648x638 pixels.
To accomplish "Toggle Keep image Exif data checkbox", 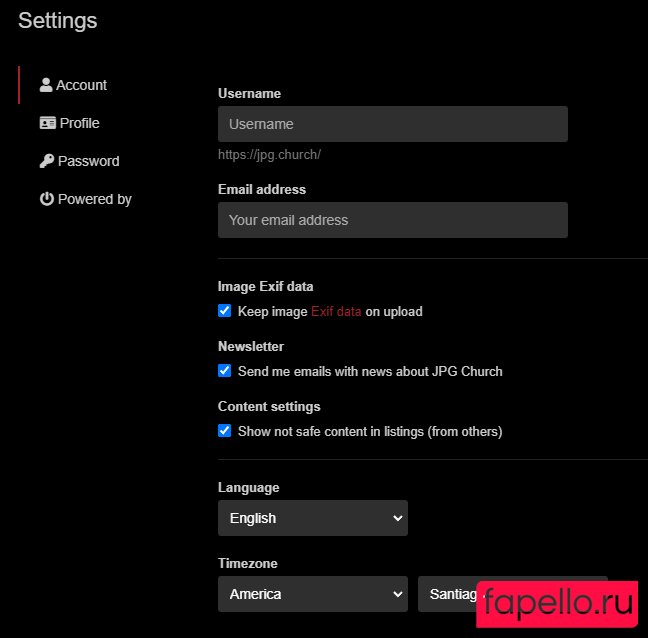I will click(x=225, y=311).
